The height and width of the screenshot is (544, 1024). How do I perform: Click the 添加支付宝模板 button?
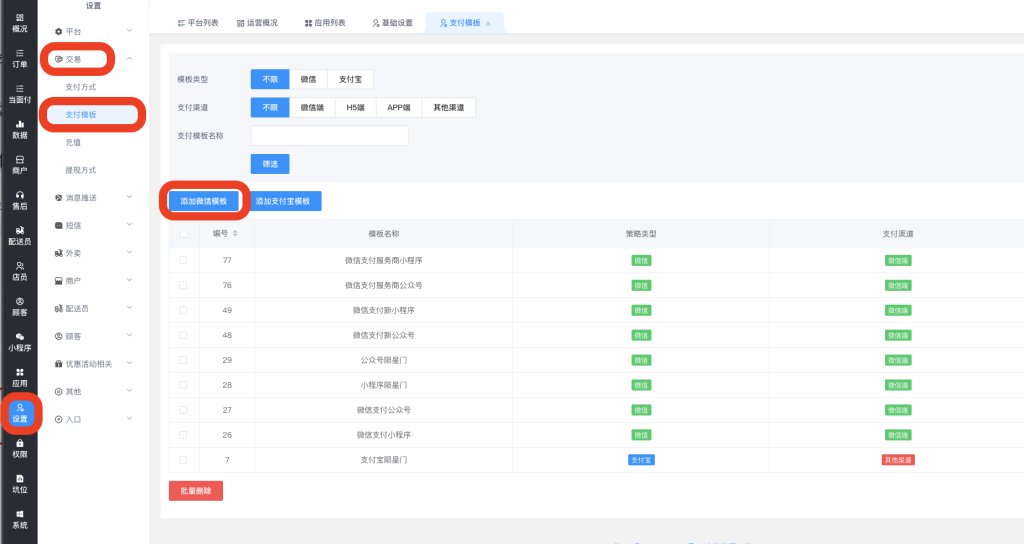point(285,201)
